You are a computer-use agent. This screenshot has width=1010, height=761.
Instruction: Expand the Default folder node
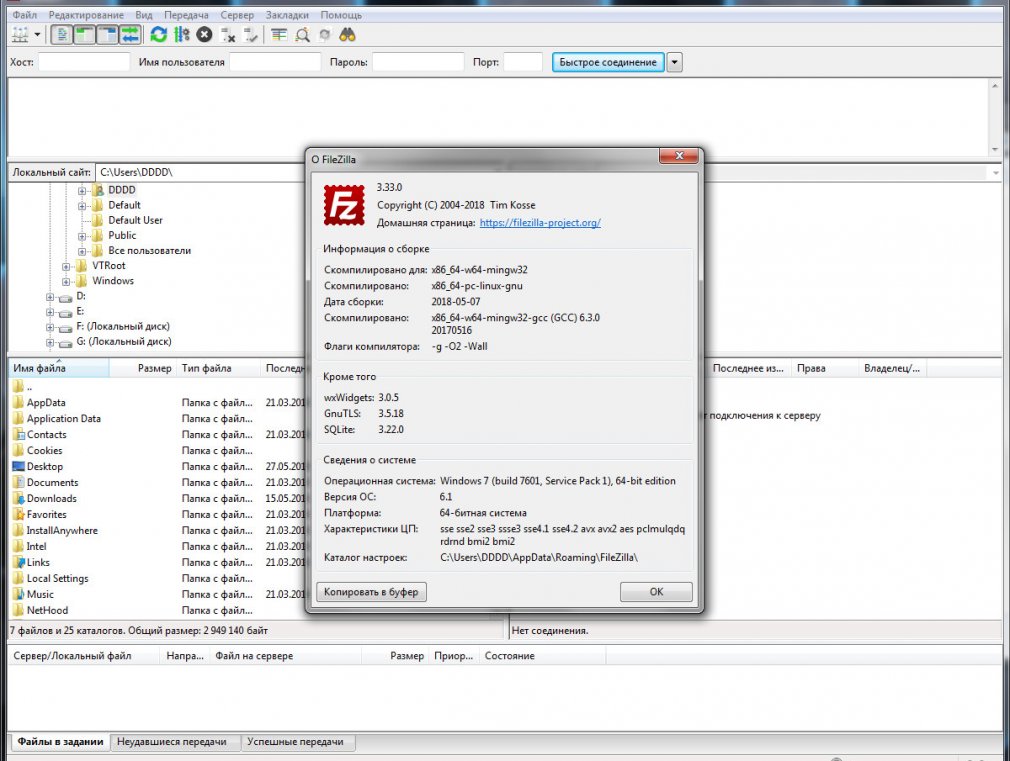coord(82,206)
